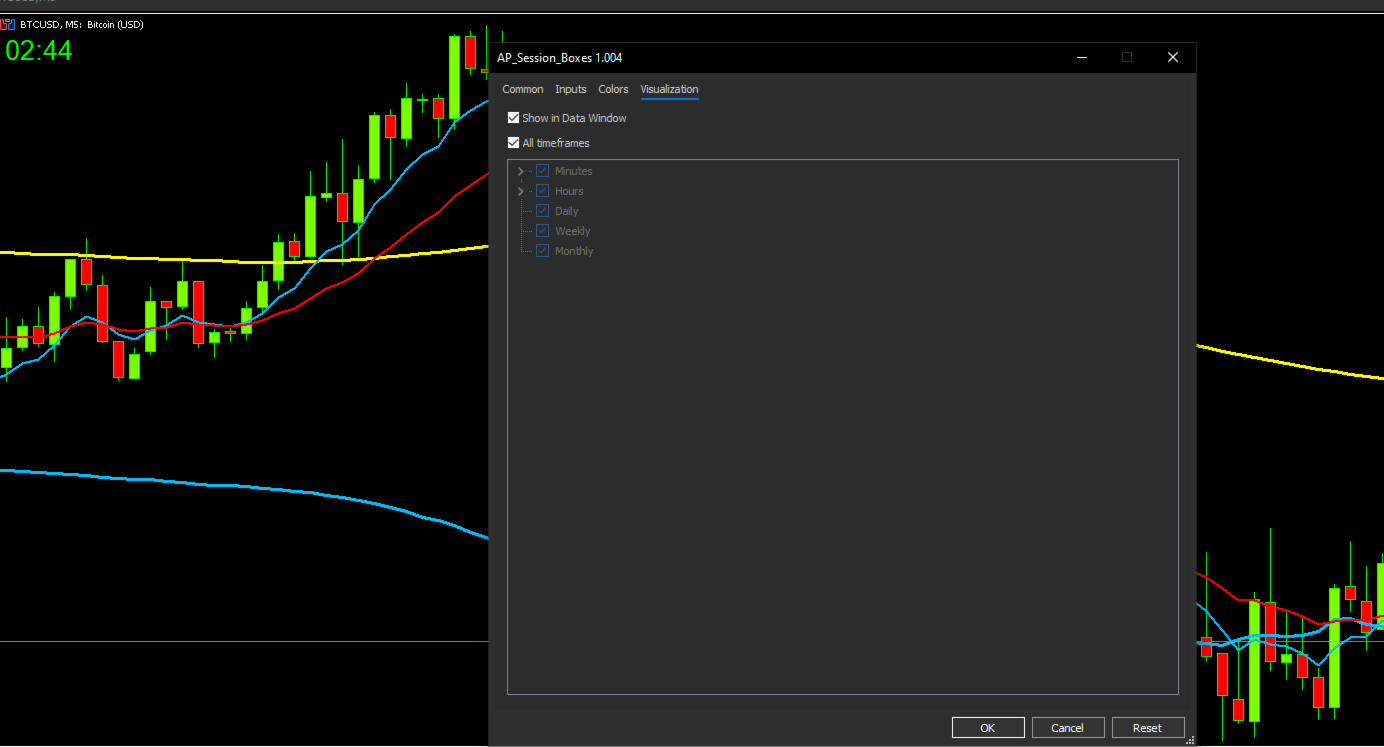Open the Colors tab
Viewport: 1384px width, 747px height.
(613, 89)
